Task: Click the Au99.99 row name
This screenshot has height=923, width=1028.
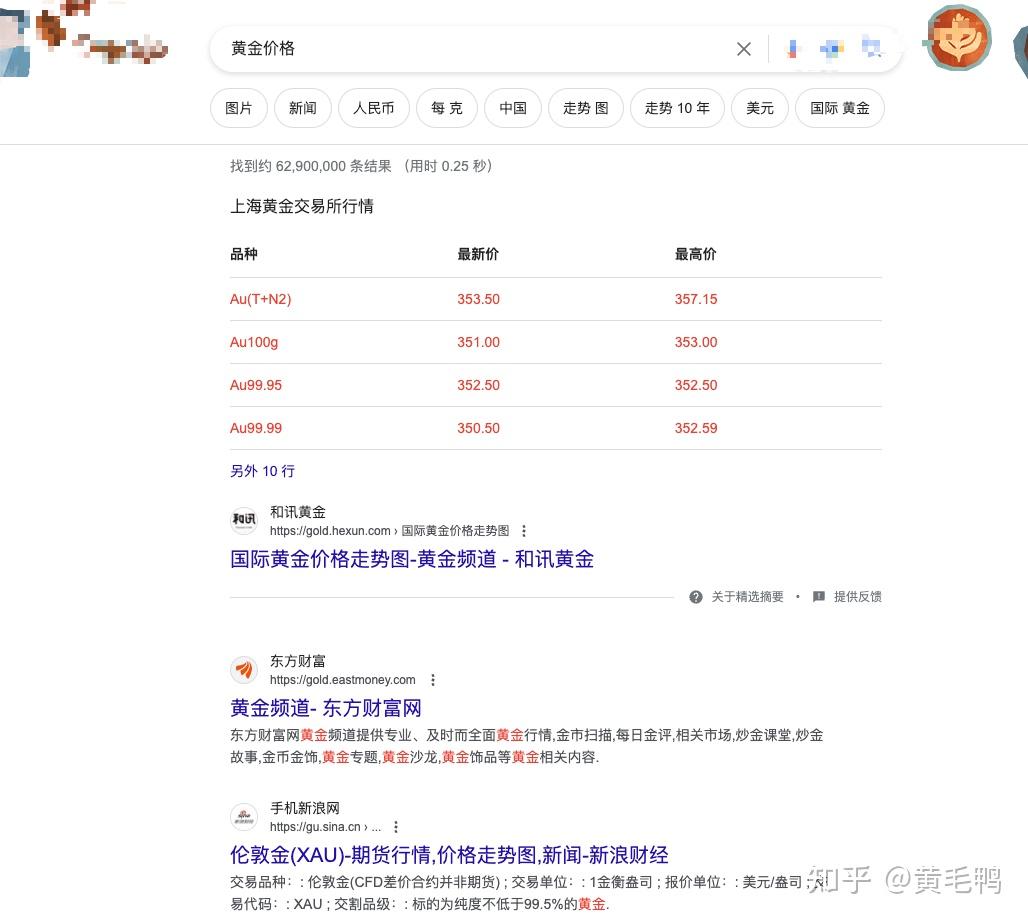Action: [256, 428]
